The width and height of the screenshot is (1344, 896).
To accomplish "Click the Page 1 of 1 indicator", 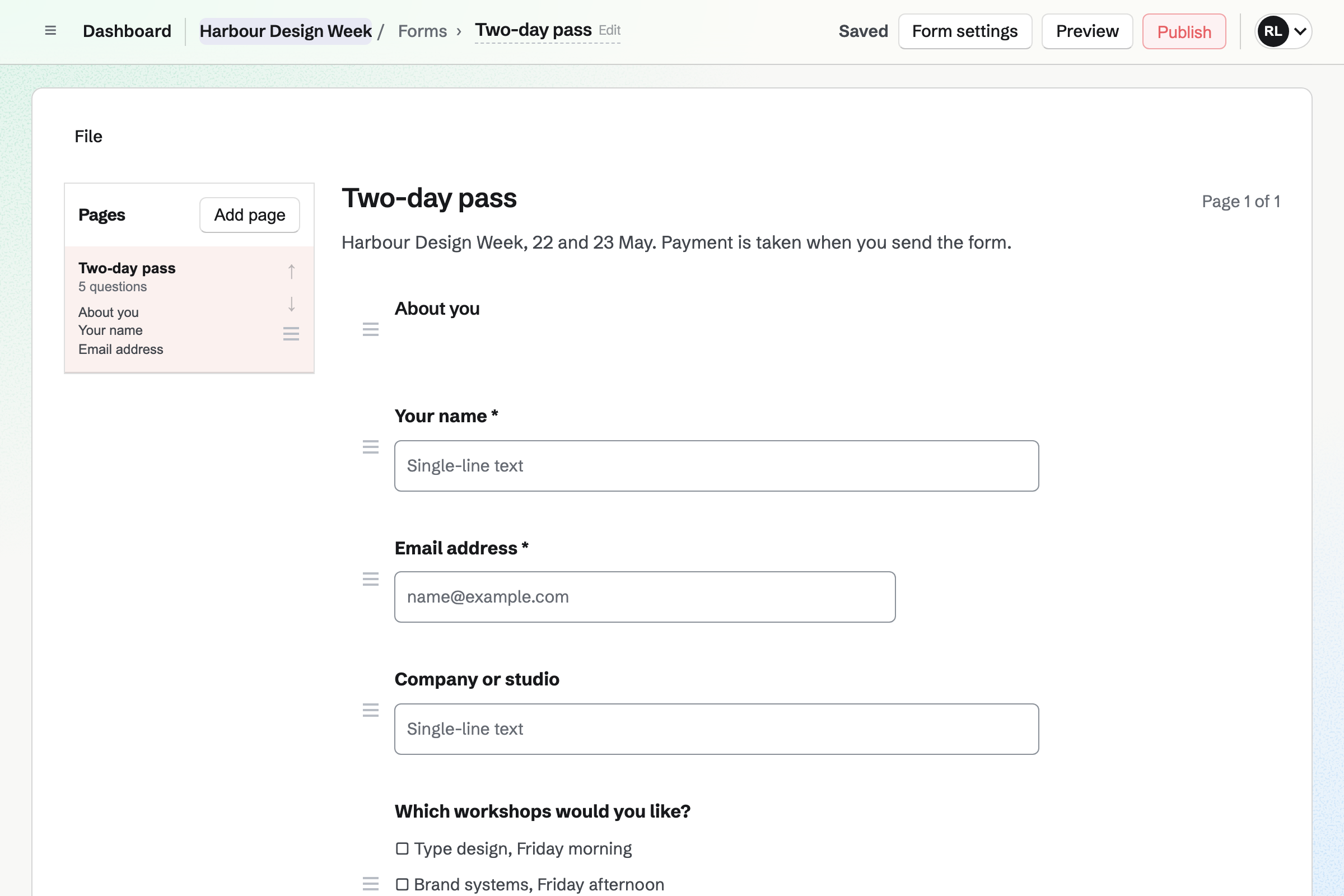I will pyautogui.click(x=1241, y=201).
